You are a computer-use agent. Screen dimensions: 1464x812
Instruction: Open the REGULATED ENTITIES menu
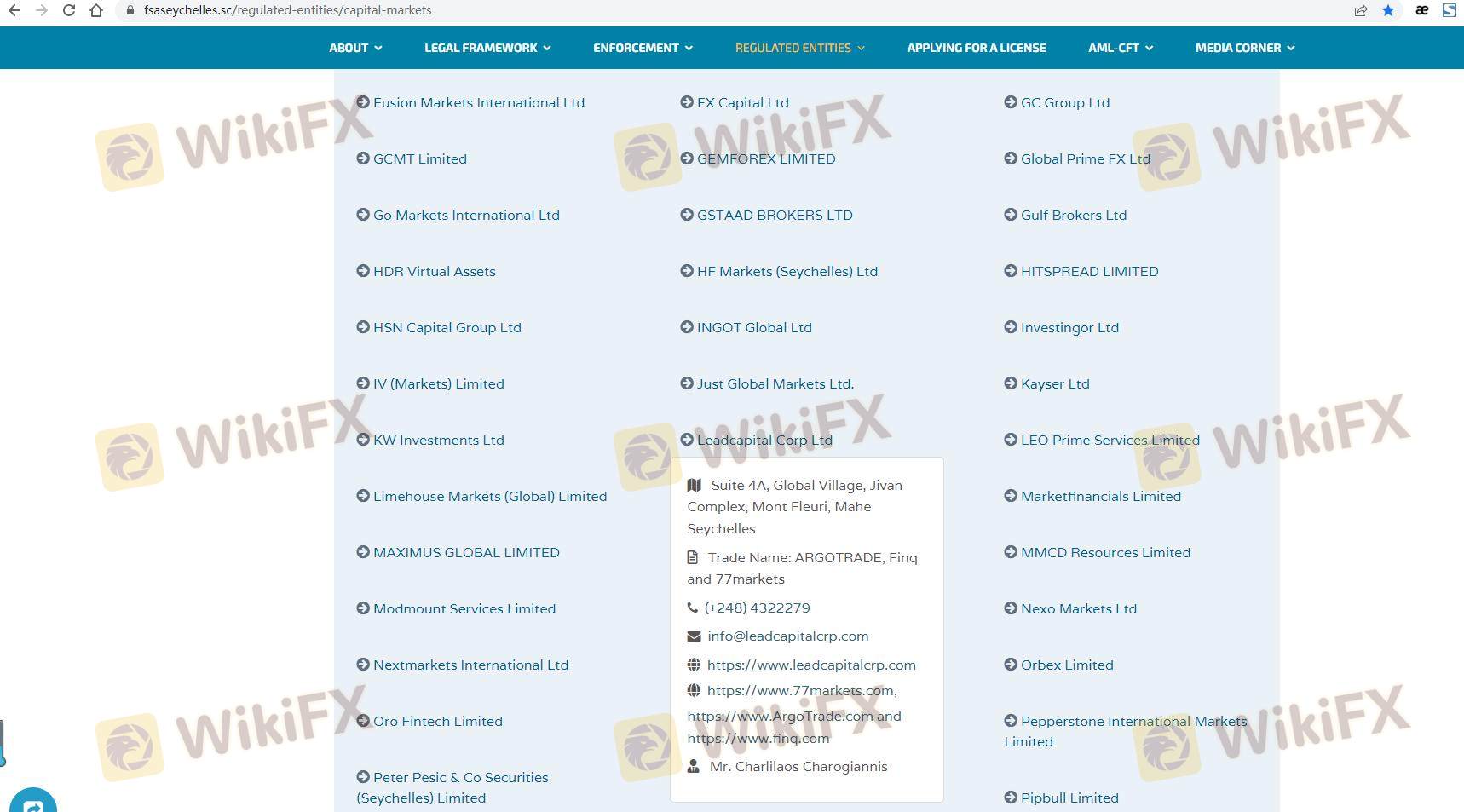tap(799, 48)
